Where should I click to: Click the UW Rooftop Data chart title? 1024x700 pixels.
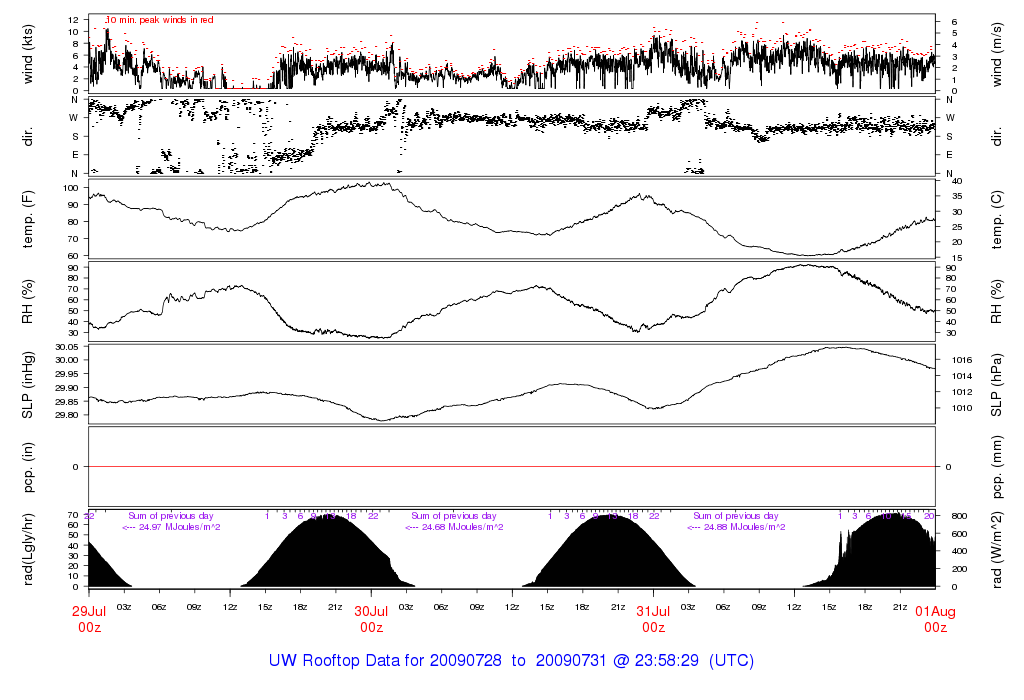point(511,661)
